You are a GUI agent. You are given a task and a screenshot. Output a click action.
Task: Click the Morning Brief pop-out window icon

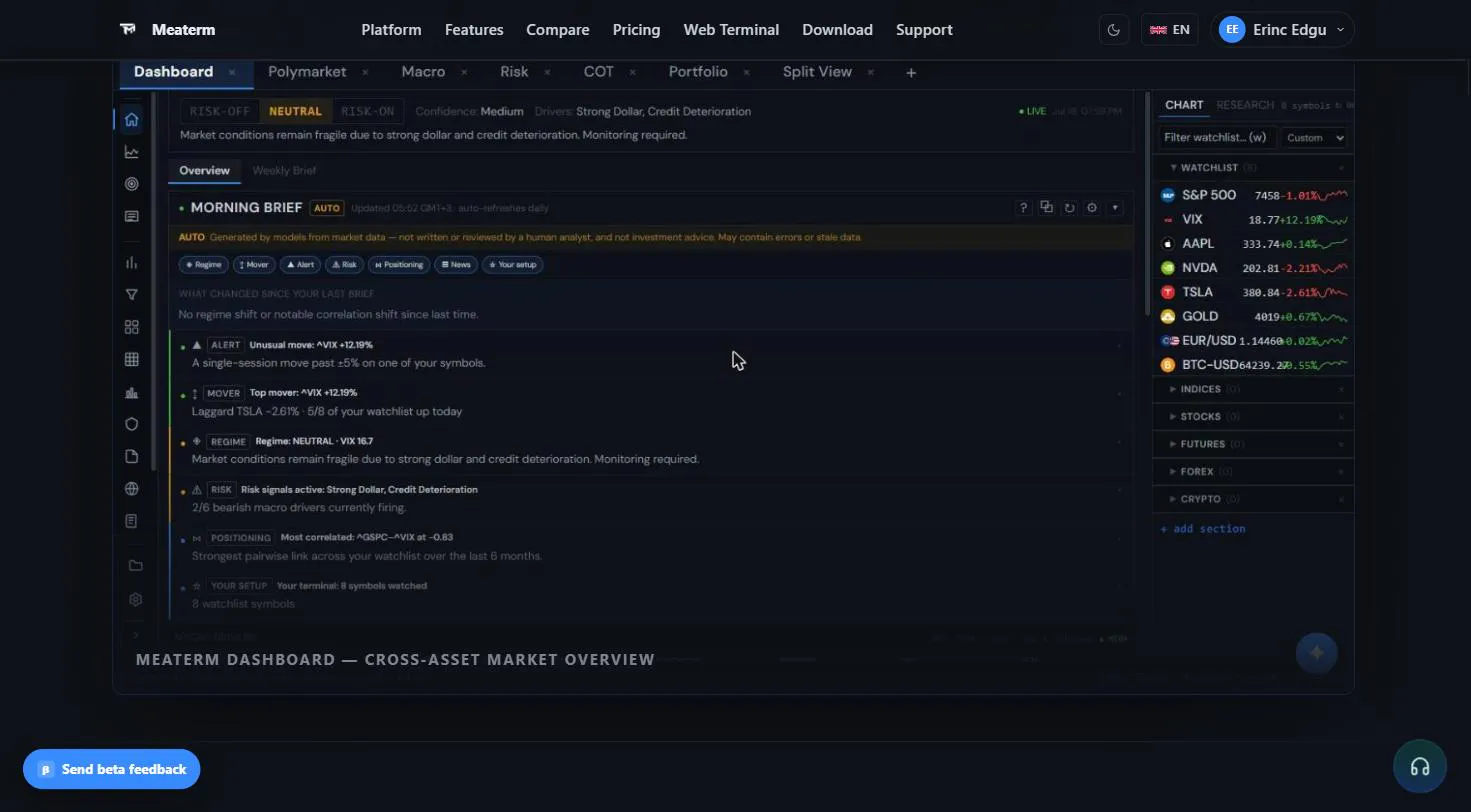pyautogui.click(x=1046, y=207)
